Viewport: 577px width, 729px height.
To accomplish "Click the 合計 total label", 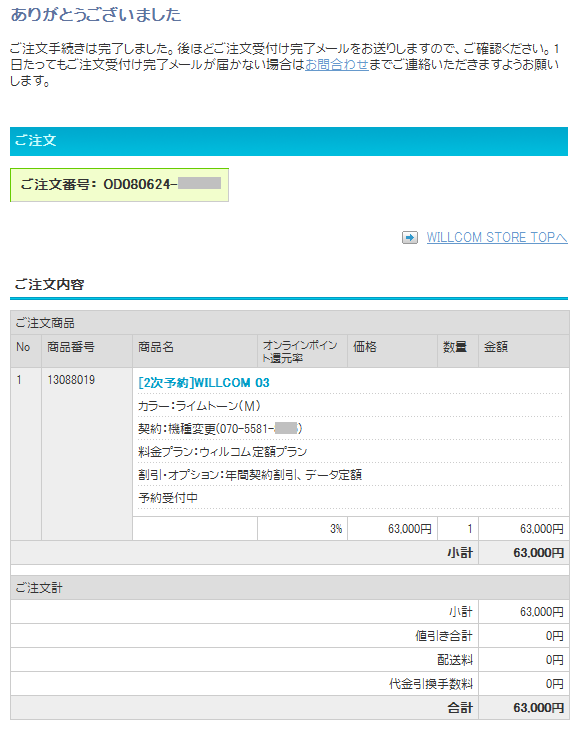I will tap(460, 708).
